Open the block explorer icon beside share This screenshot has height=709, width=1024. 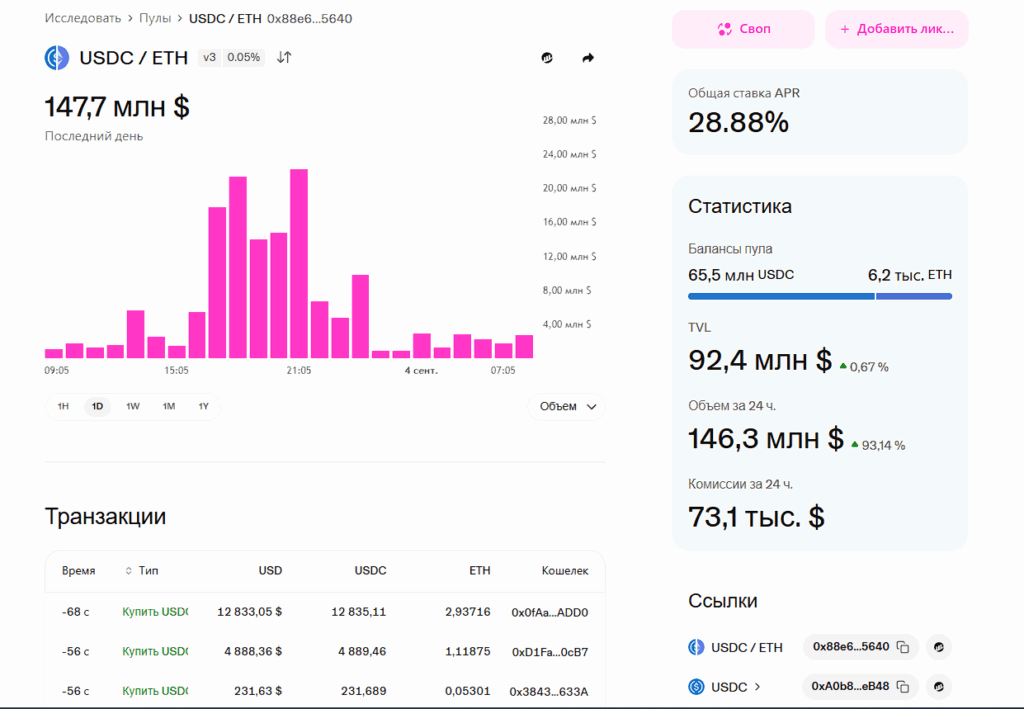(x=547, y=58)
